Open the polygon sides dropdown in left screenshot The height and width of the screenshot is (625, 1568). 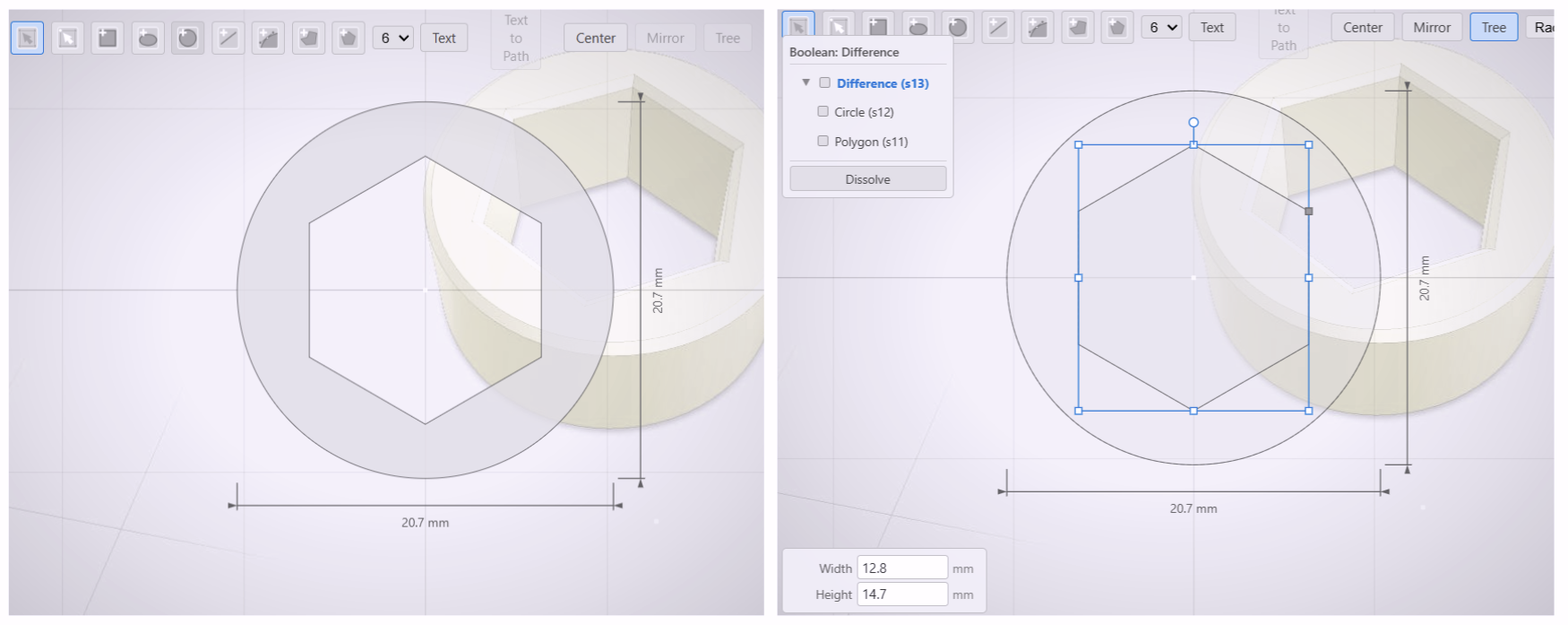pos(393,38)
